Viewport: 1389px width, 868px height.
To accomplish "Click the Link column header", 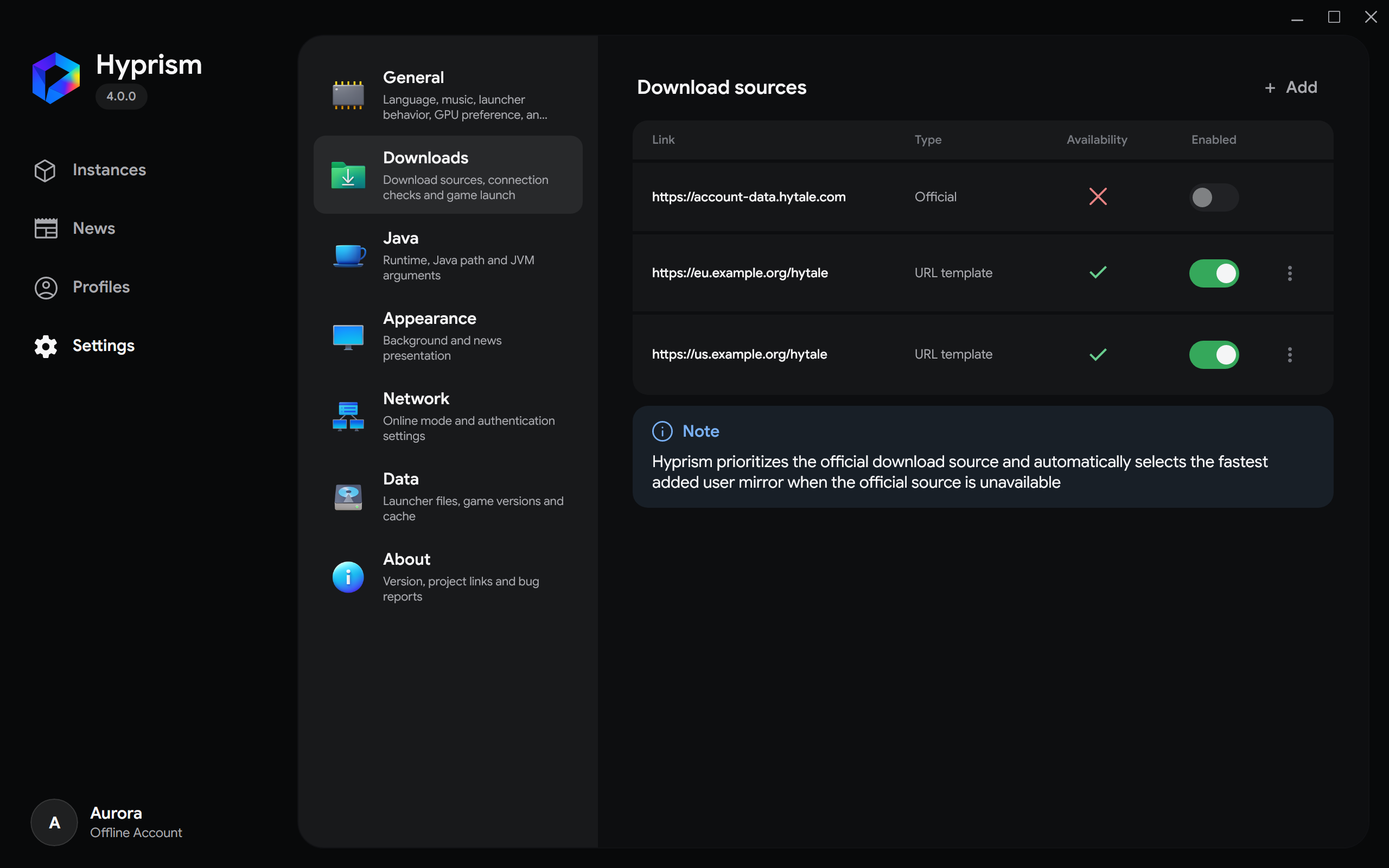I will [x=663, y=139].
